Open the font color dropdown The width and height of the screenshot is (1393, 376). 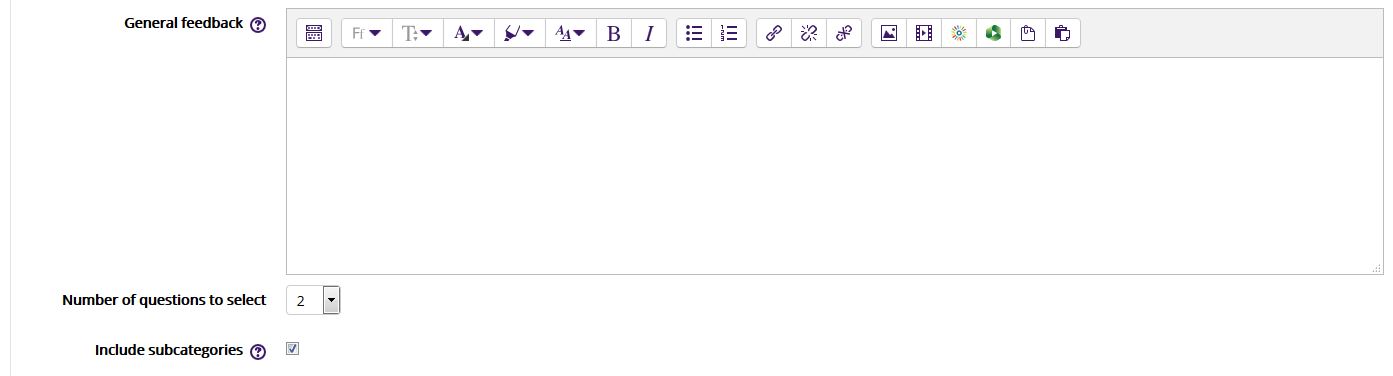(x=468, y=33)
